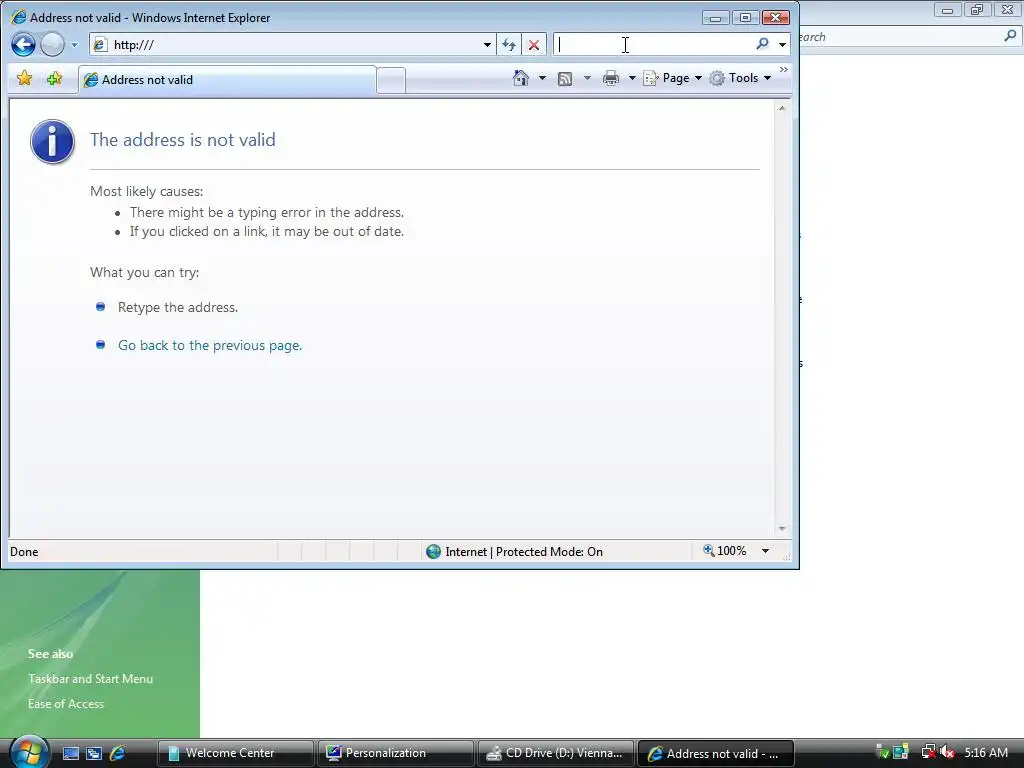Click the Refresh button
Viewport: 1024px width, 768px height.
coord(509,44)
